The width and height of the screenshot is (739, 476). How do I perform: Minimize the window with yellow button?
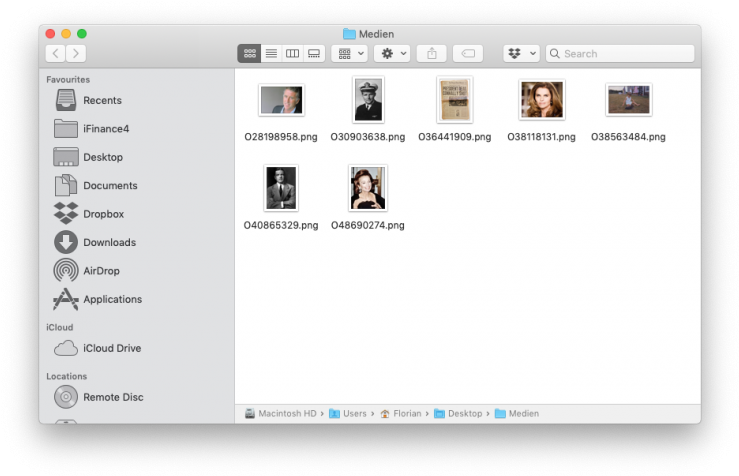pyautogui.click(x=66, y=34)
